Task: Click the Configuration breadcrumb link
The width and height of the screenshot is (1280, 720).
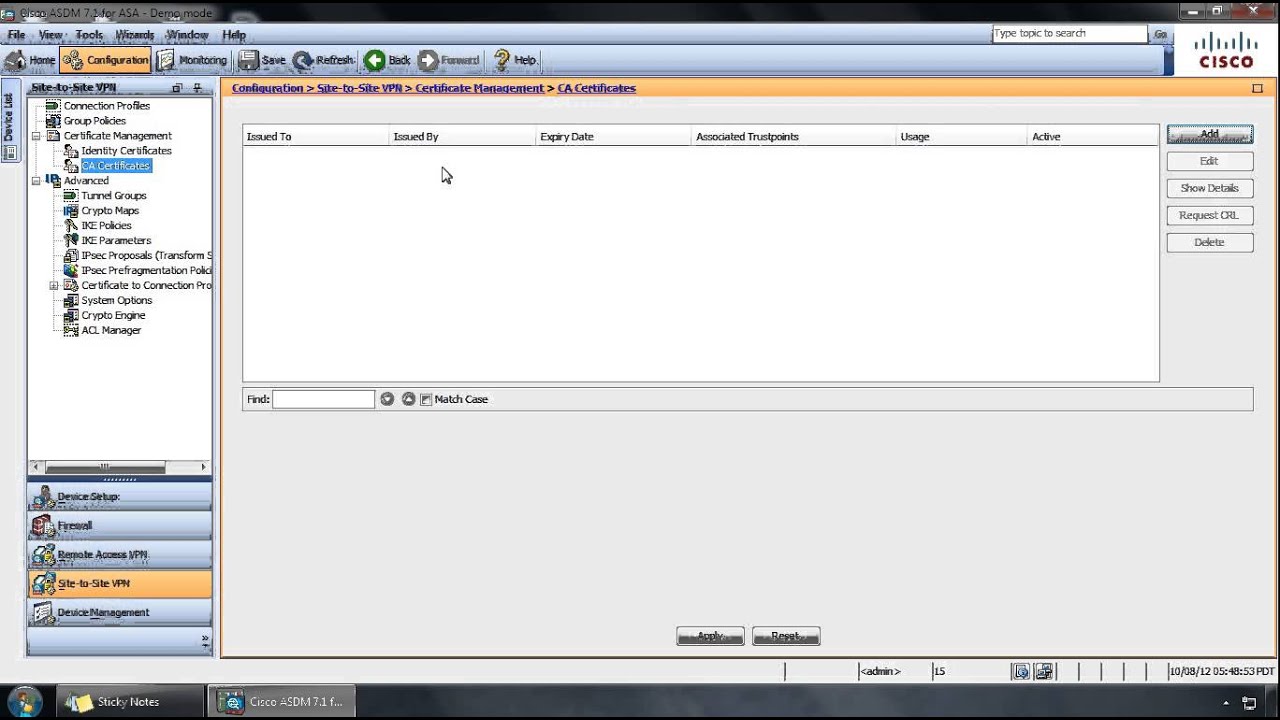Action: [x=267, y=88]
